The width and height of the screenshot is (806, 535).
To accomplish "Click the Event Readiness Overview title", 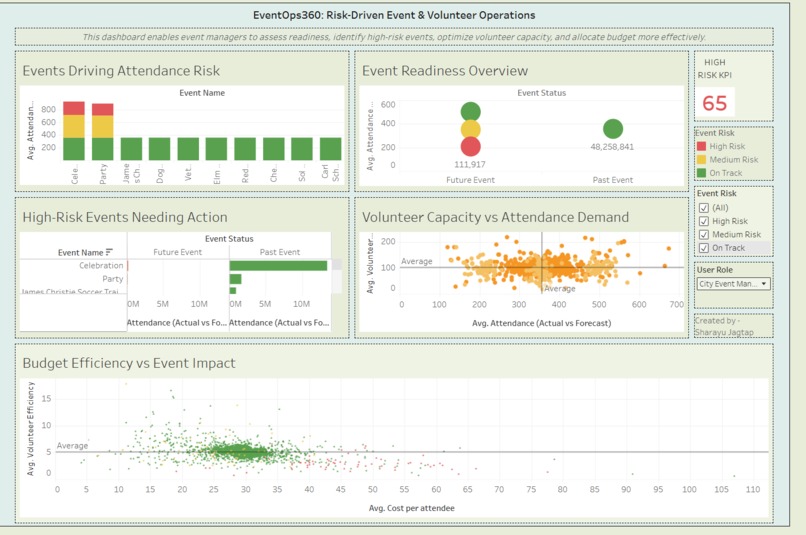I will 445,71.
